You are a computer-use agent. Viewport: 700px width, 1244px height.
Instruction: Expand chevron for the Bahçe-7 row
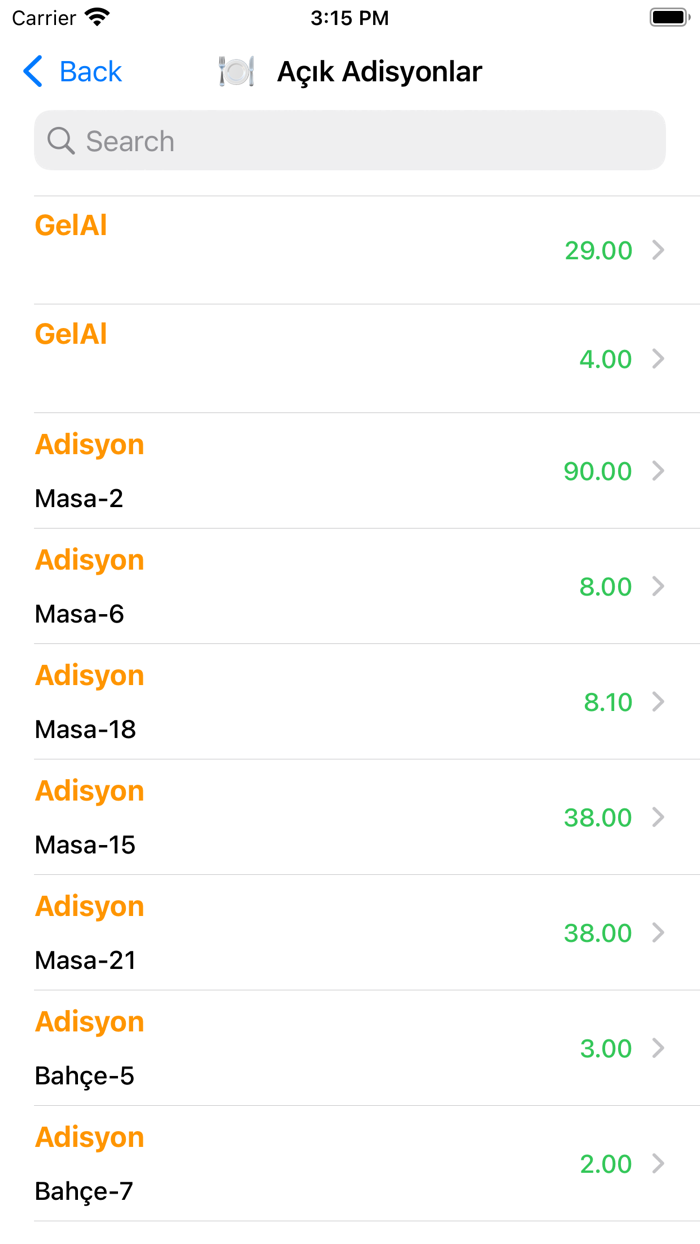coord(658,1164)
